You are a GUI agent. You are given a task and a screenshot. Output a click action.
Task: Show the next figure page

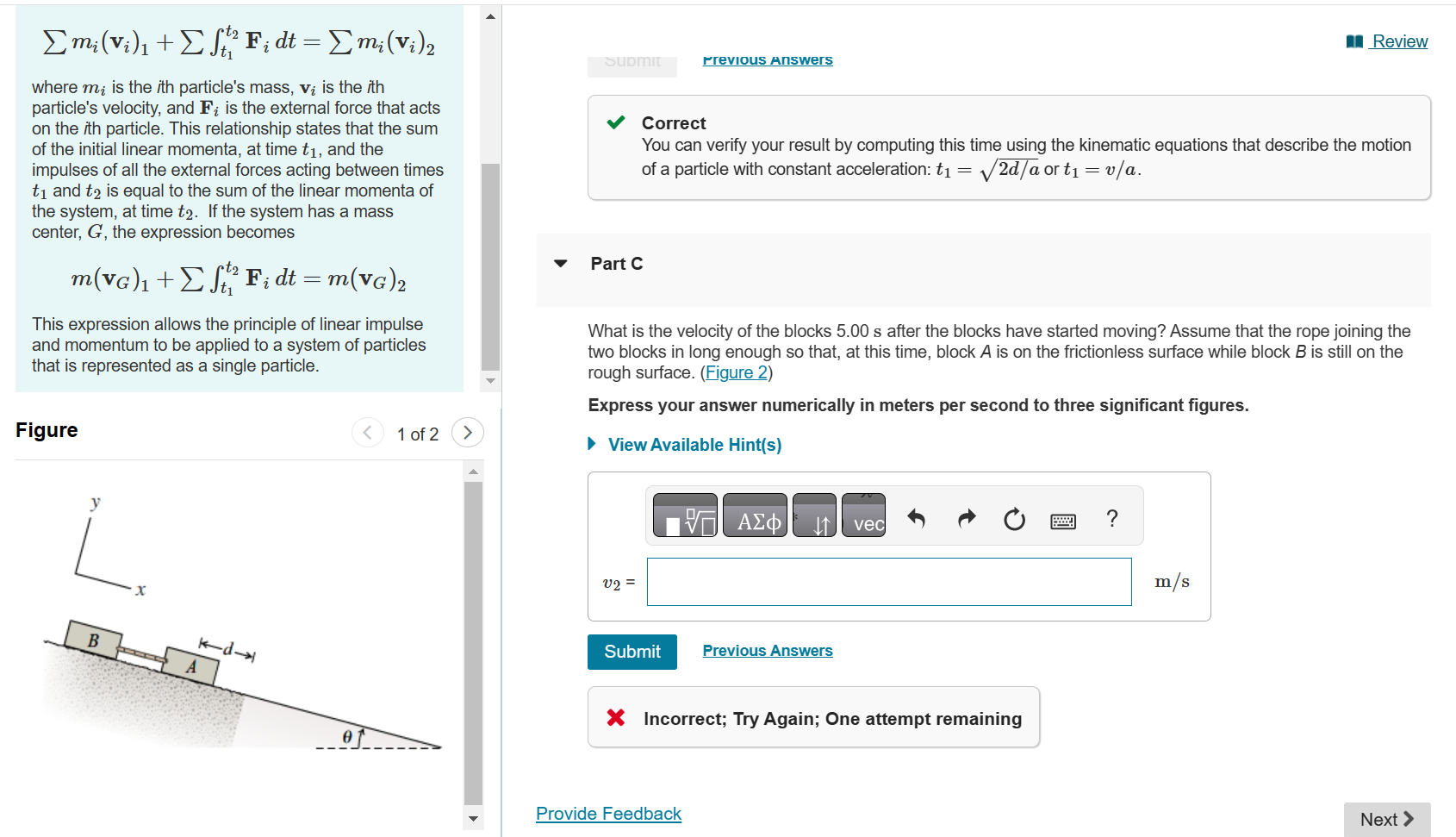coord(467,432)
